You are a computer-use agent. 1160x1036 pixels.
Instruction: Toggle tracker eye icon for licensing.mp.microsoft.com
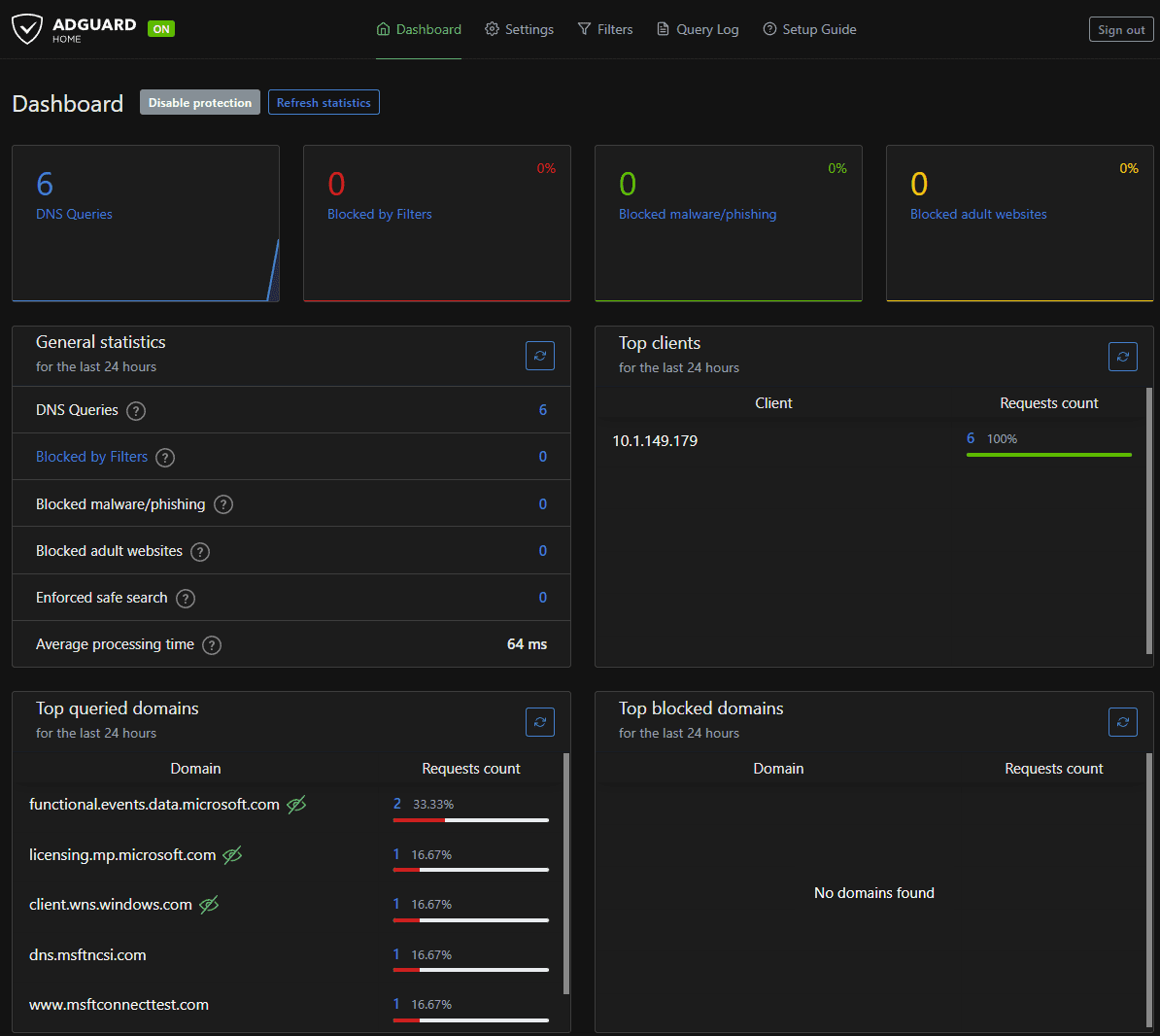tap(232, 855)
